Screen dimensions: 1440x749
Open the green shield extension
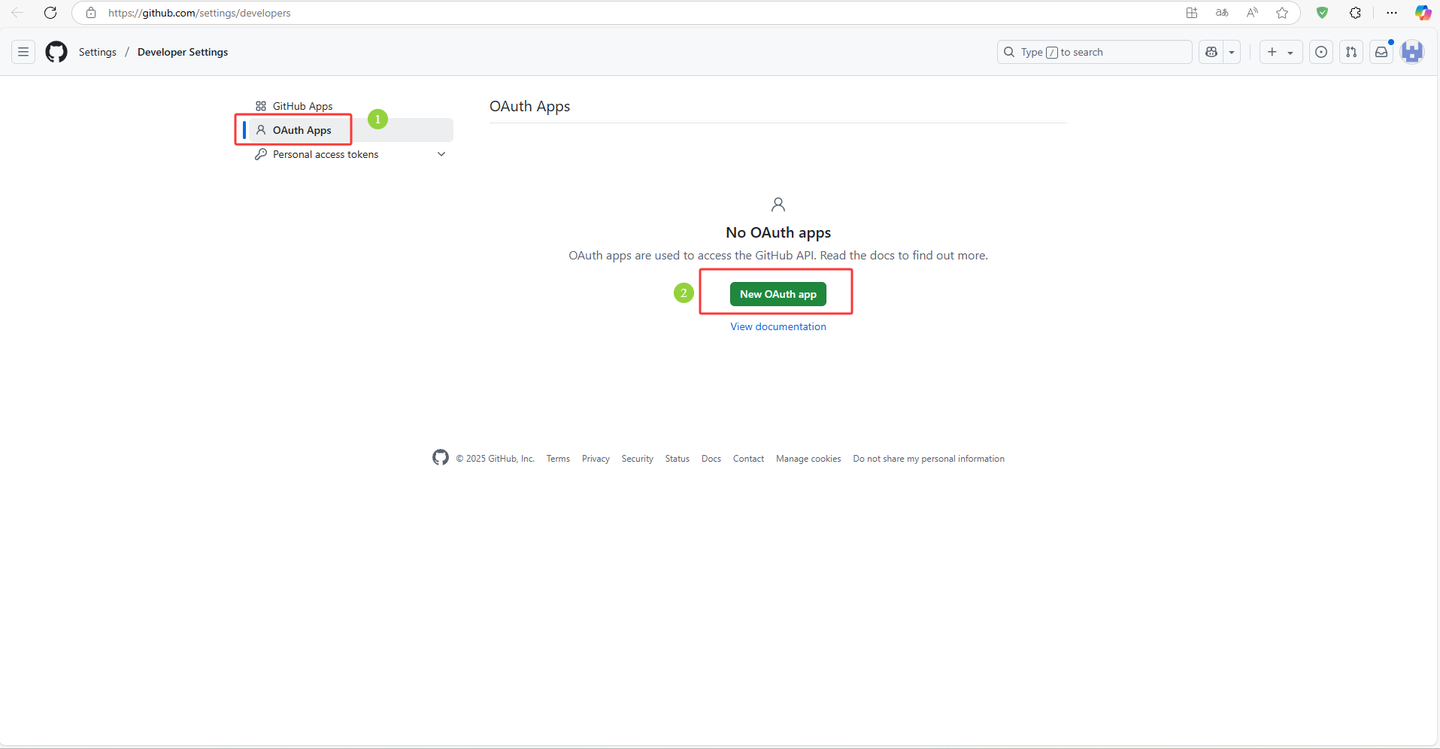[x=1322, y=13]
